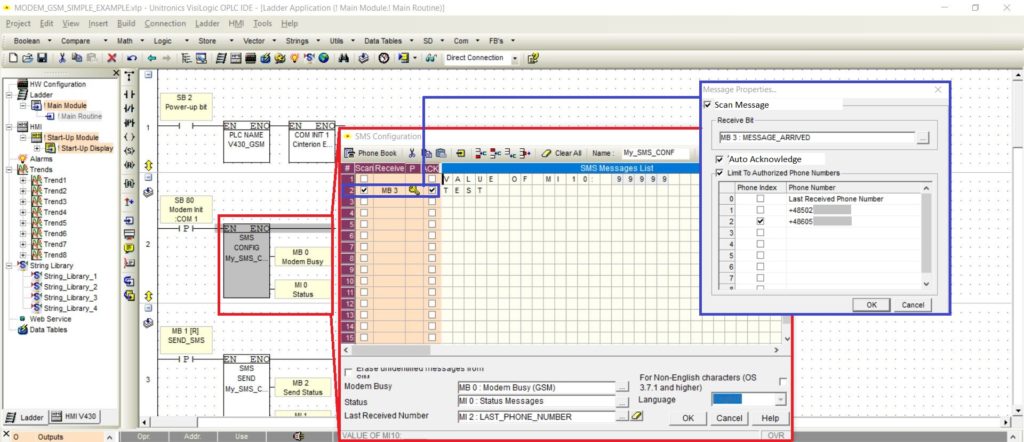The image size is (1024, 442).
Task: Check the phone index 1 checkbox
Action: click(760, 210)
